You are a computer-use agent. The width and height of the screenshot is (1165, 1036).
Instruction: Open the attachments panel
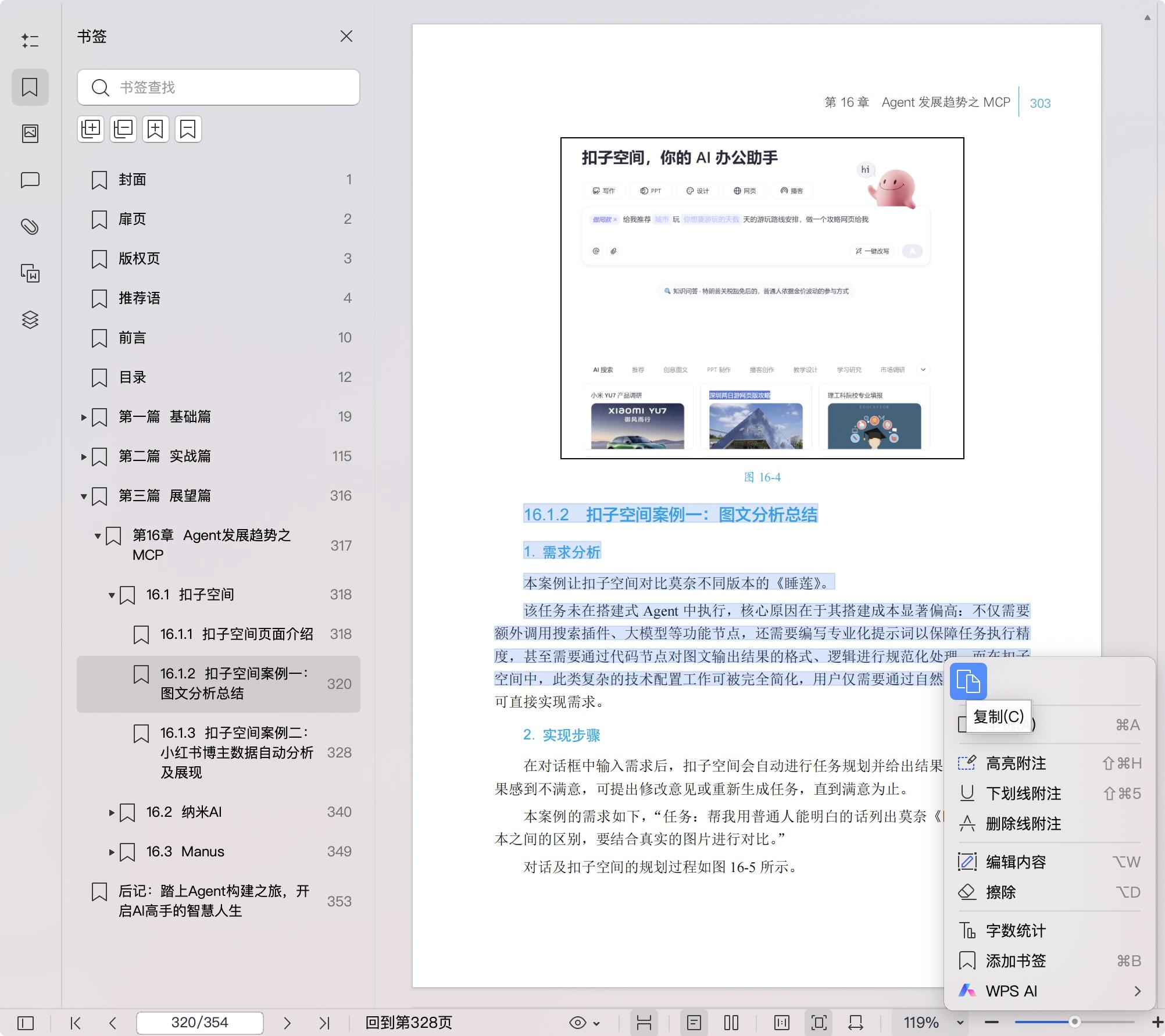[x=30, y=227]
